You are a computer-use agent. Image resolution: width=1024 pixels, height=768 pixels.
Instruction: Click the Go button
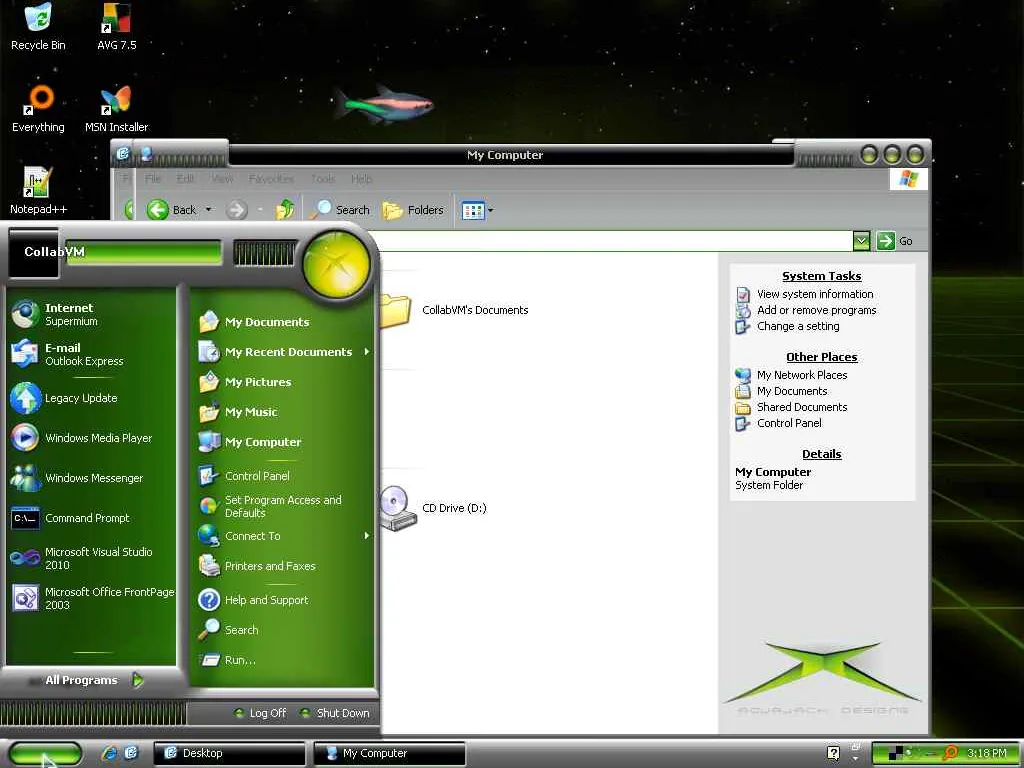[895, 241]
